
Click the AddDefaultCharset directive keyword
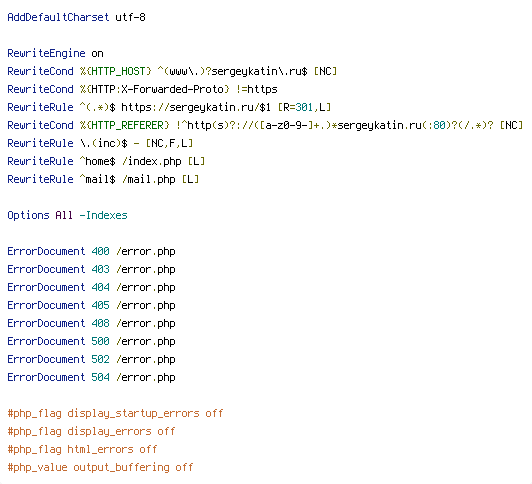click(x=58, y=17)
